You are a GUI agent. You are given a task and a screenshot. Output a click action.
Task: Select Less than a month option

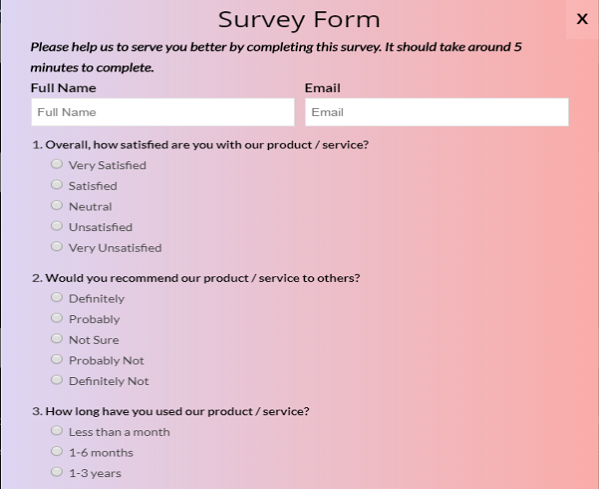(x=57, y=431)
